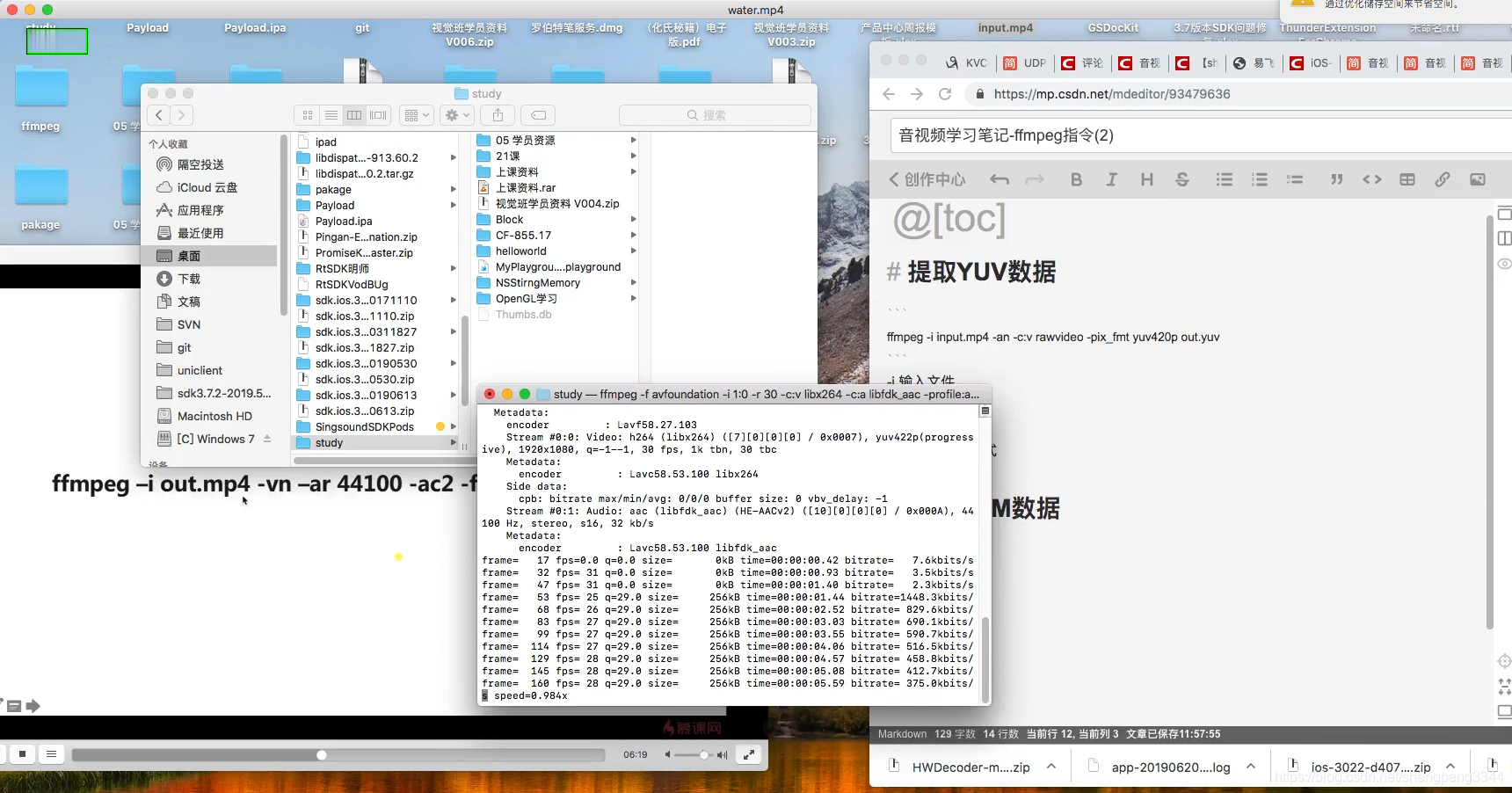Image resolution: width=1512 pixels, height=793 pixels.
Task: Toggle strikethrough in CSDN editor
Action: coord(1182,179)
